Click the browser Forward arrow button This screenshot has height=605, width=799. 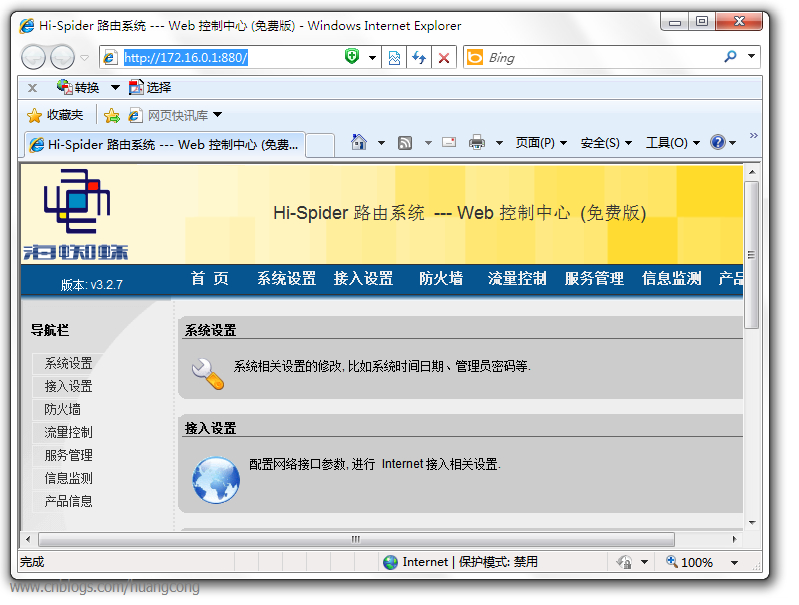click(62, 57)
